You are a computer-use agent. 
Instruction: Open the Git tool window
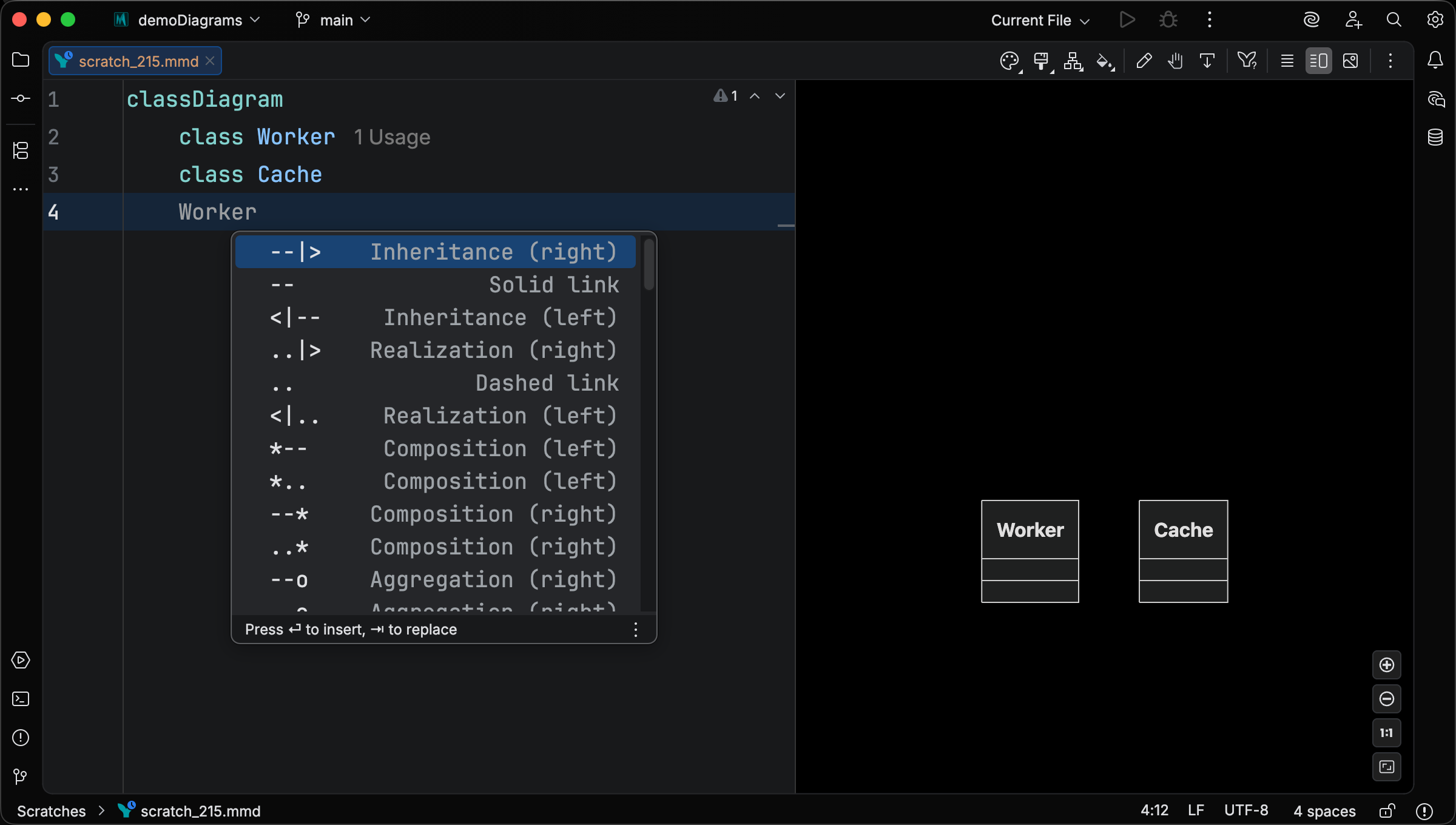coord(21,776)
